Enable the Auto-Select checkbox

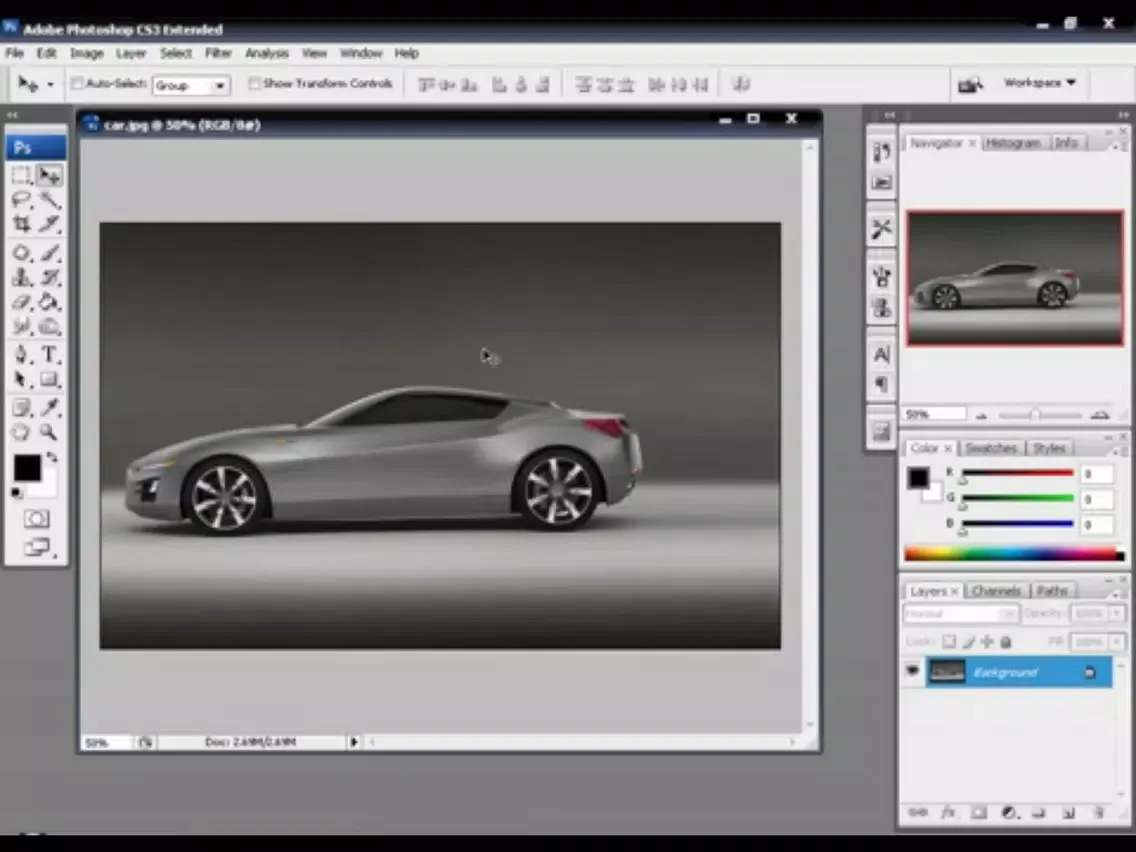[x=77, y=83]
